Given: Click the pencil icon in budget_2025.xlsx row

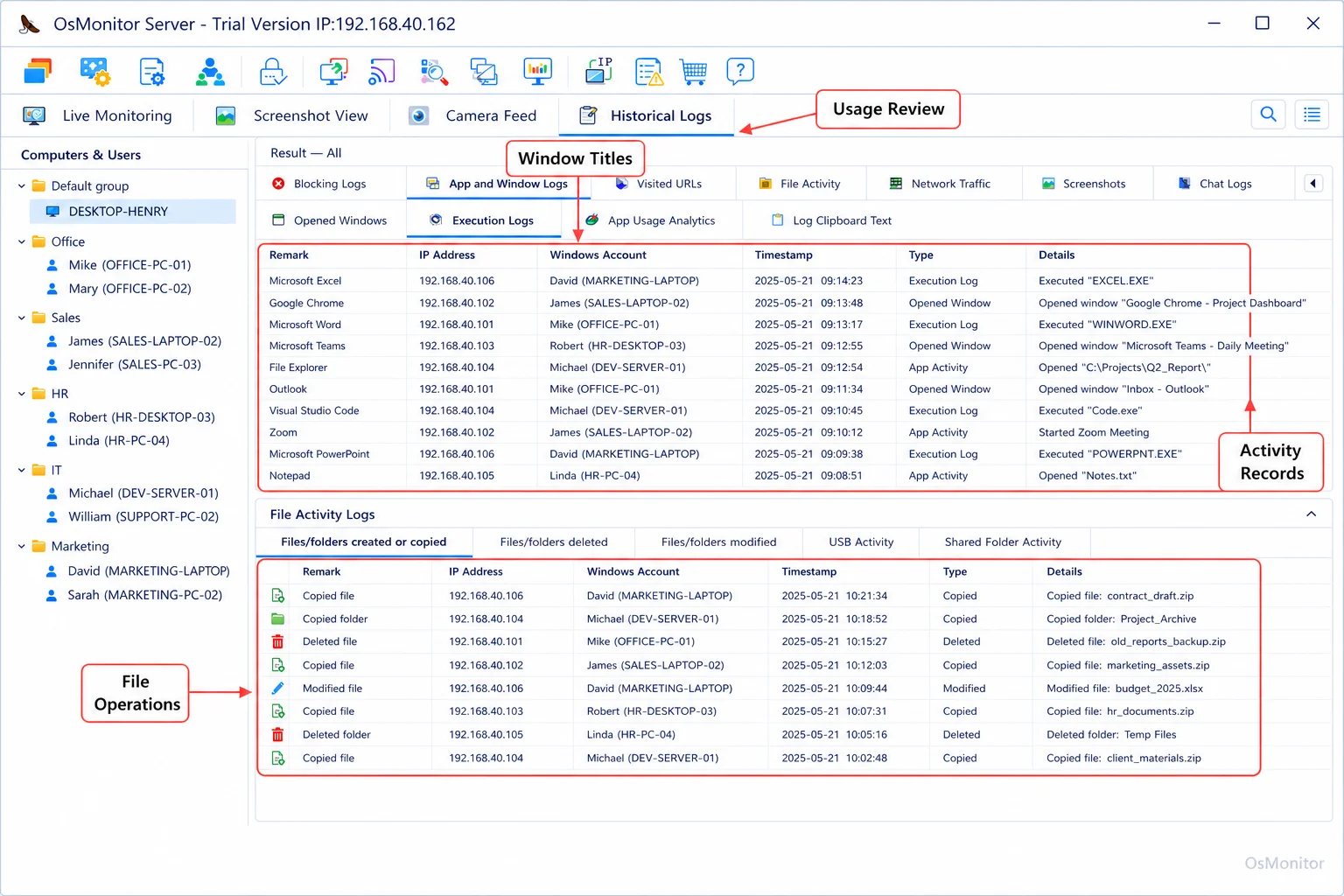Looking at the screenshot, I should pos(277,689).
